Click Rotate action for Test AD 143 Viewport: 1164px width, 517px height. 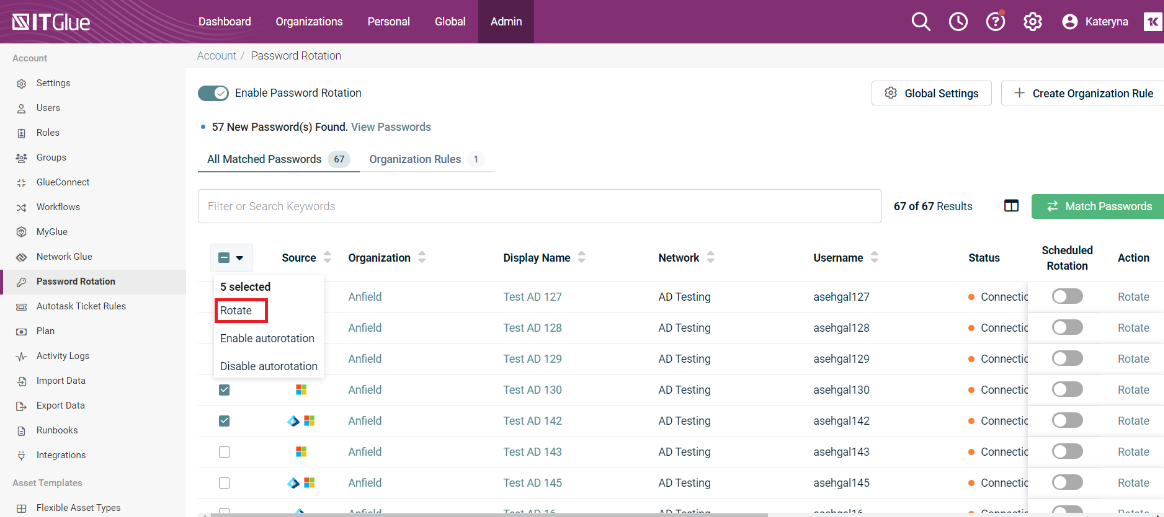pos(1134,452)
